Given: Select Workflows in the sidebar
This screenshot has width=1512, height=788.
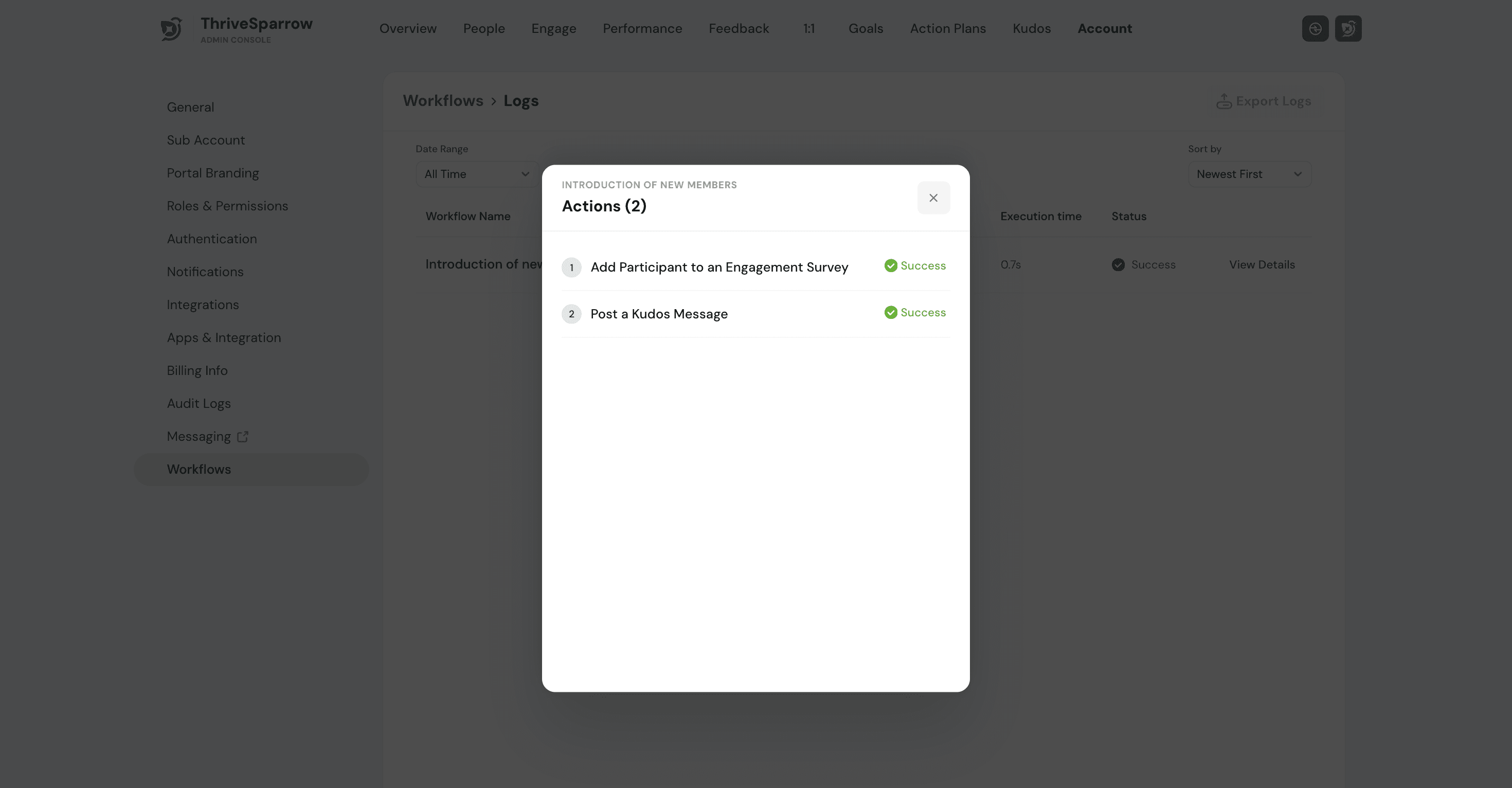Looking at the screenshot, I should coord(251,469).
